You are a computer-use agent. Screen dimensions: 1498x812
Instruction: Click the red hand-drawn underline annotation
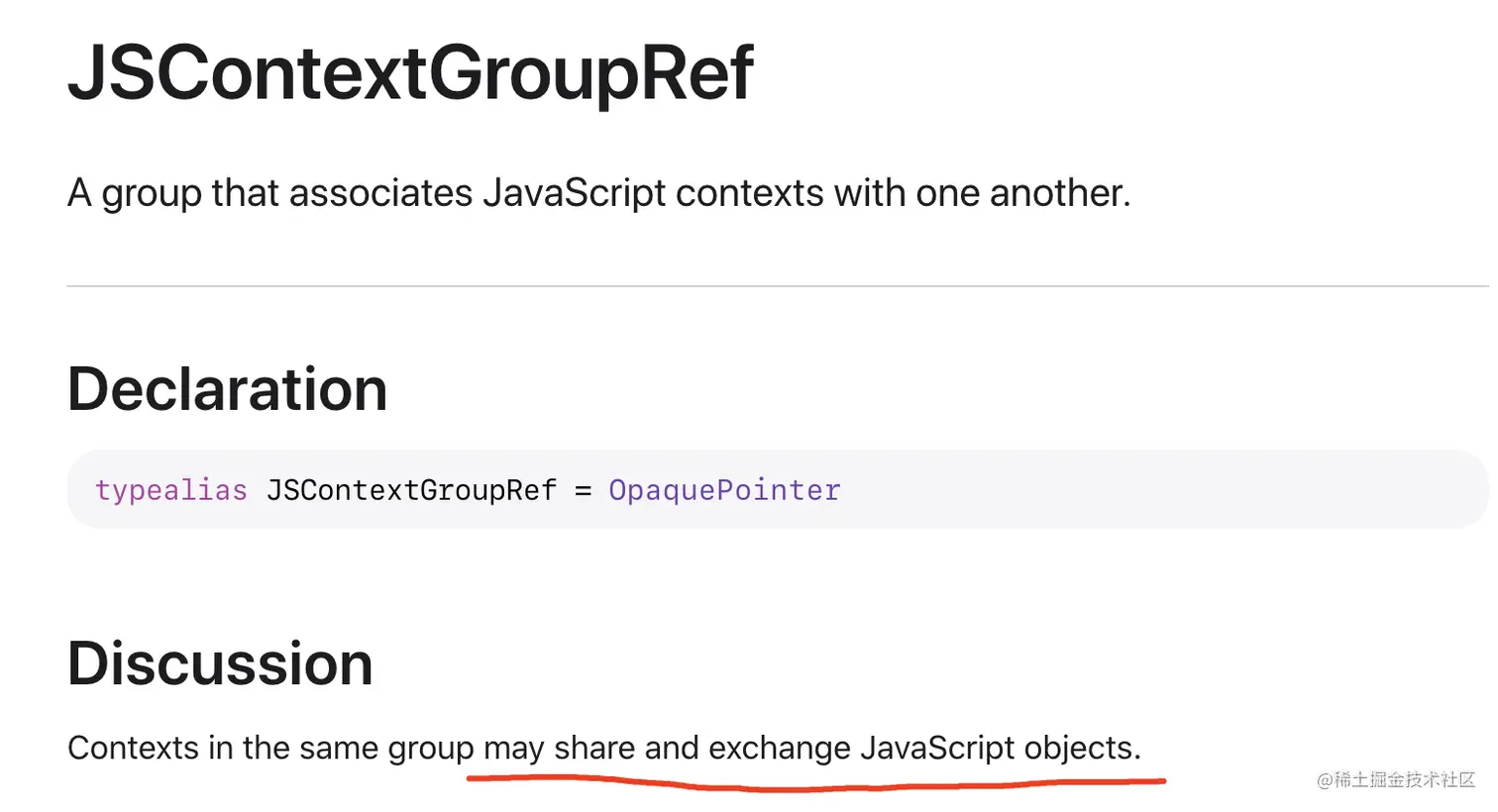pyautogui.click(x=812, y=786)
